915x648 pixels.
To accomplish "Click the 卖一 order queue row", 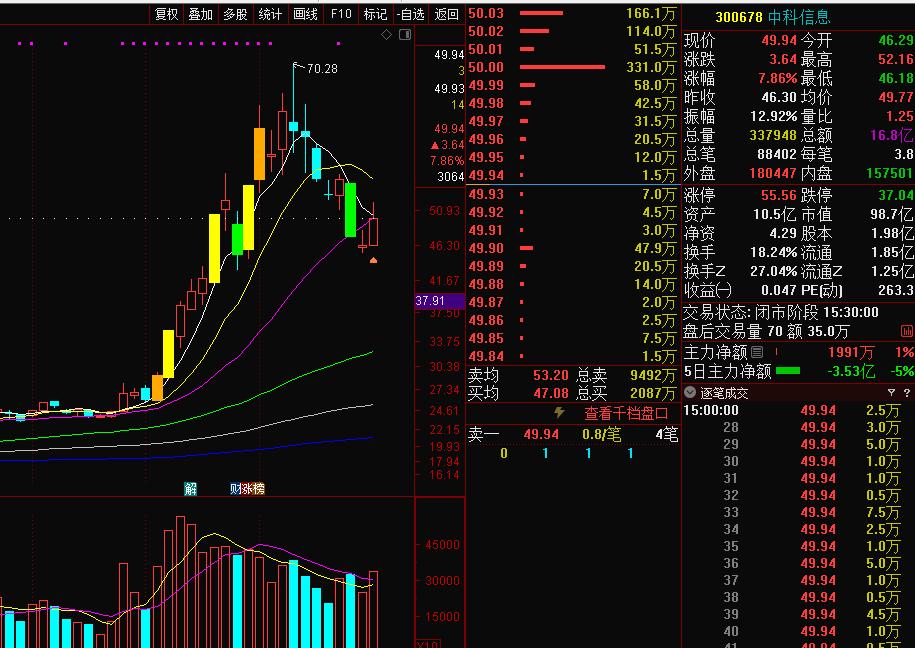I will click(572, 434).
